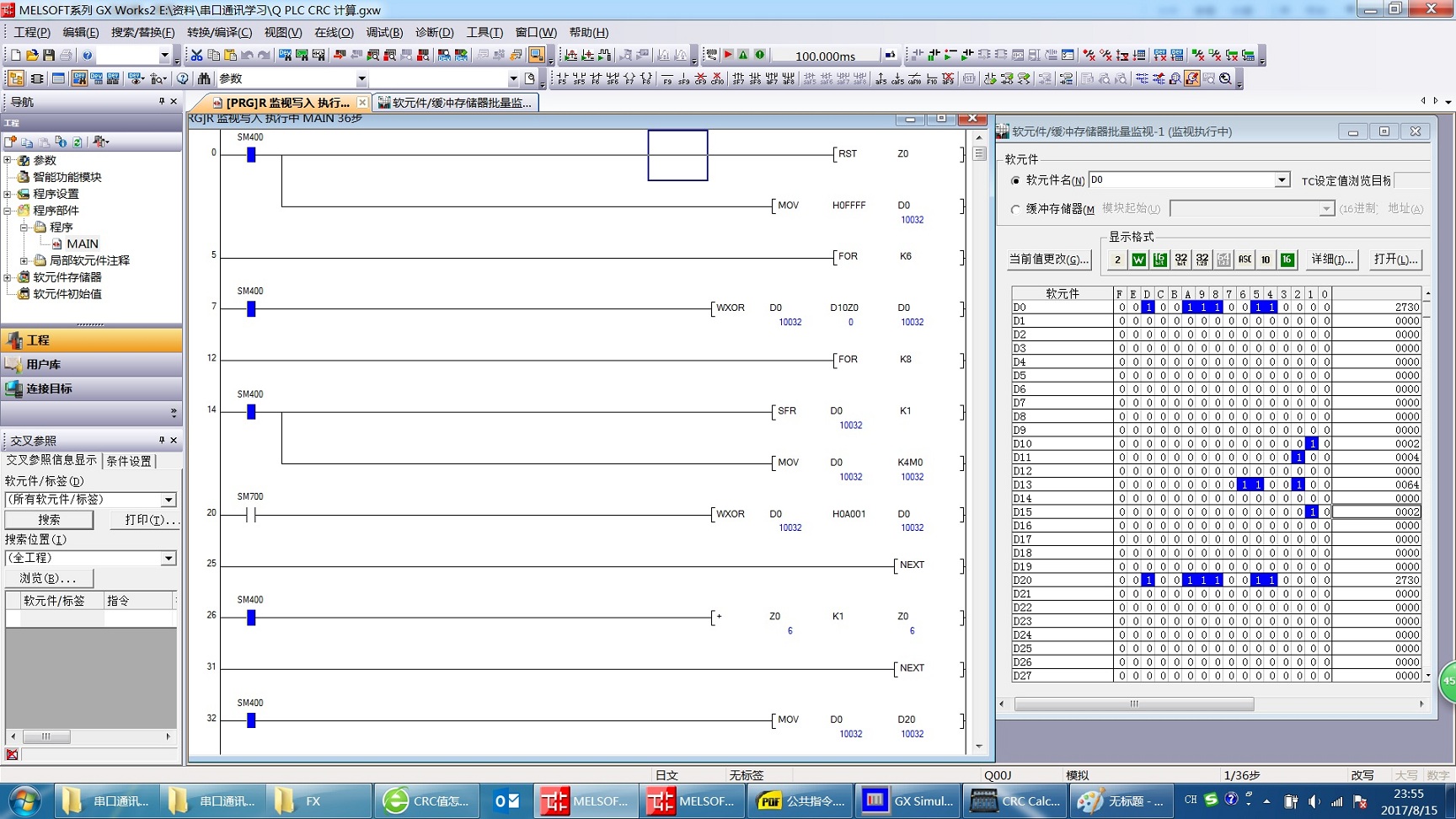
Task: Click the Open project folder icon
Action: [x=32, y=56]
